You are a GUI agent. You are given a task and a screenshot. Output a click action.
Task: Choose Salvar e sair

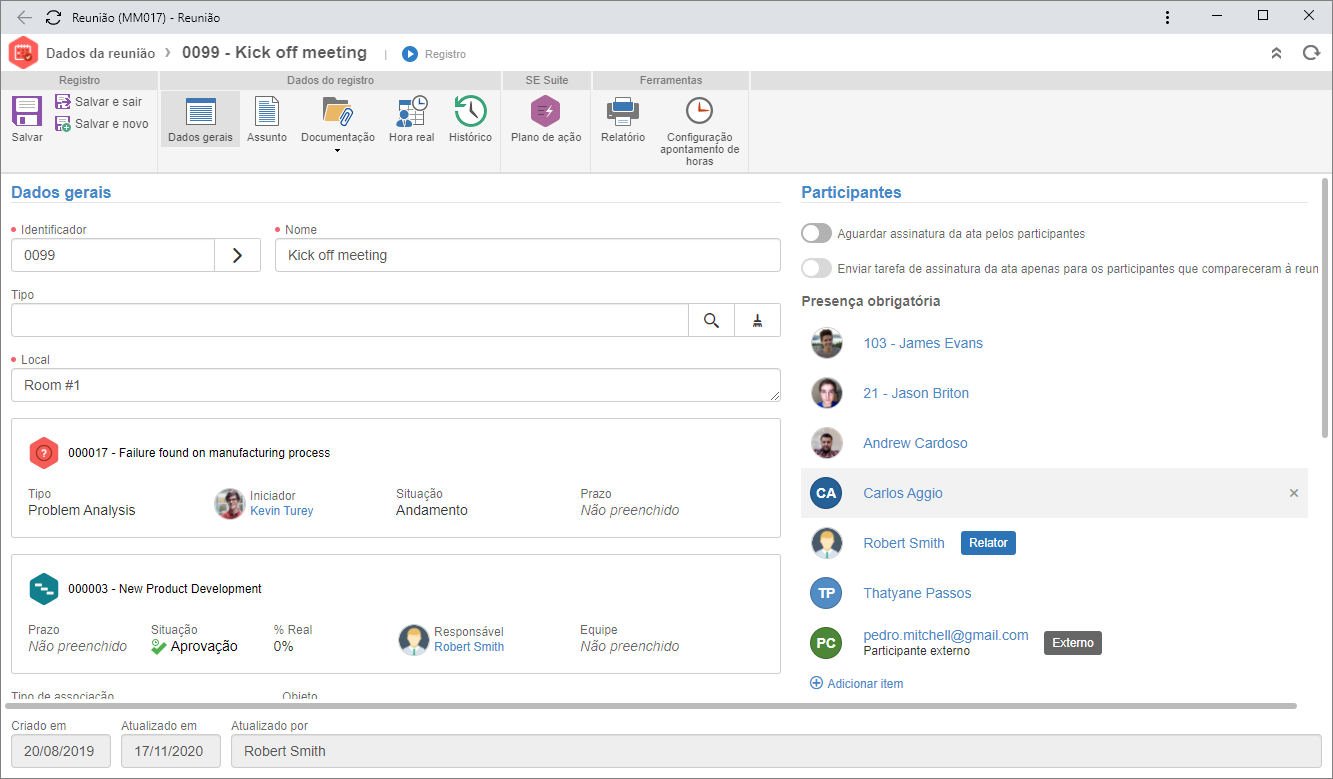(98, 102)
